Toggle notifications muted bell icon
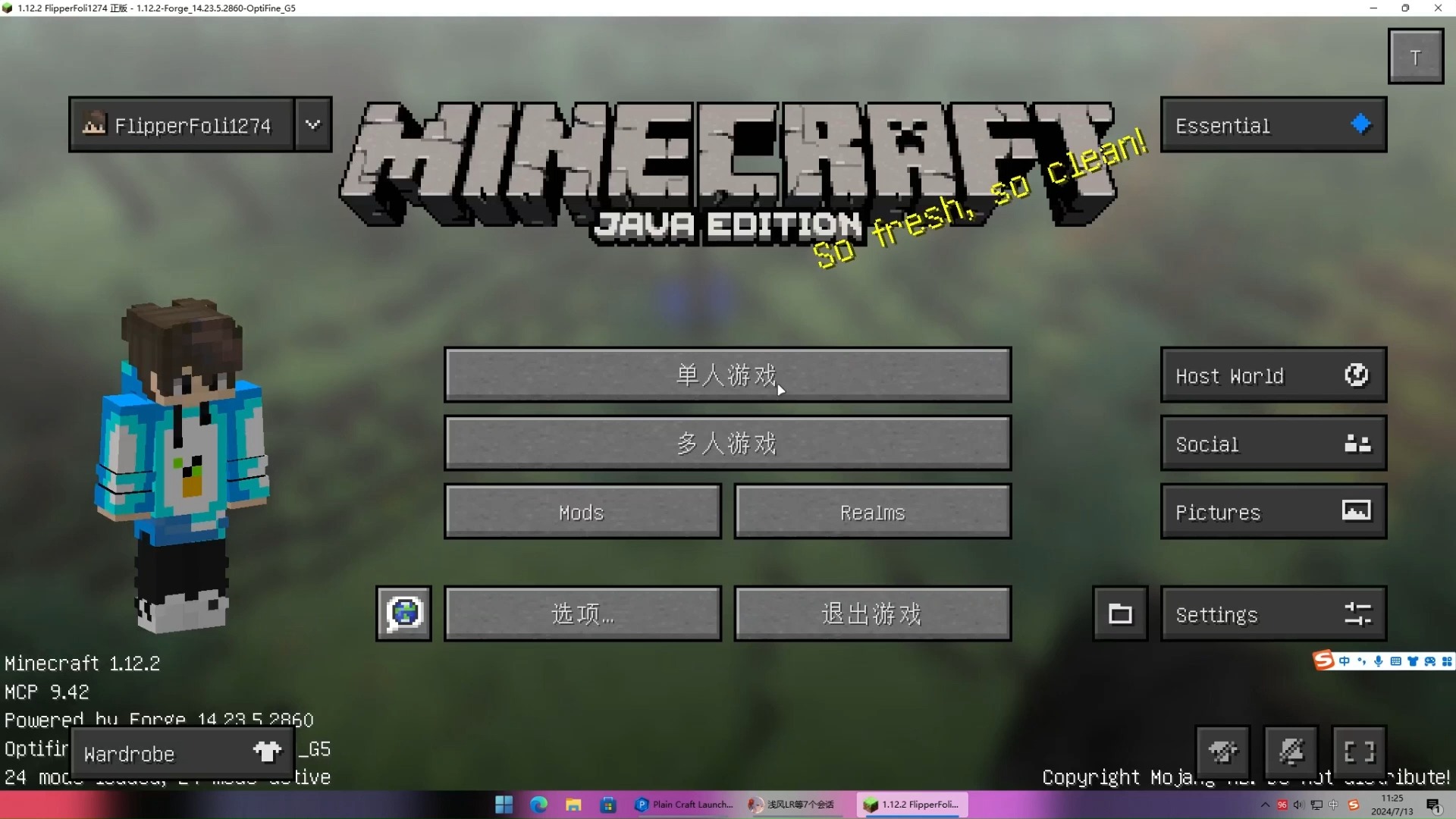Image resolution: width=1456 pixels, height=819 pixels. click(x=1291, y=752)
